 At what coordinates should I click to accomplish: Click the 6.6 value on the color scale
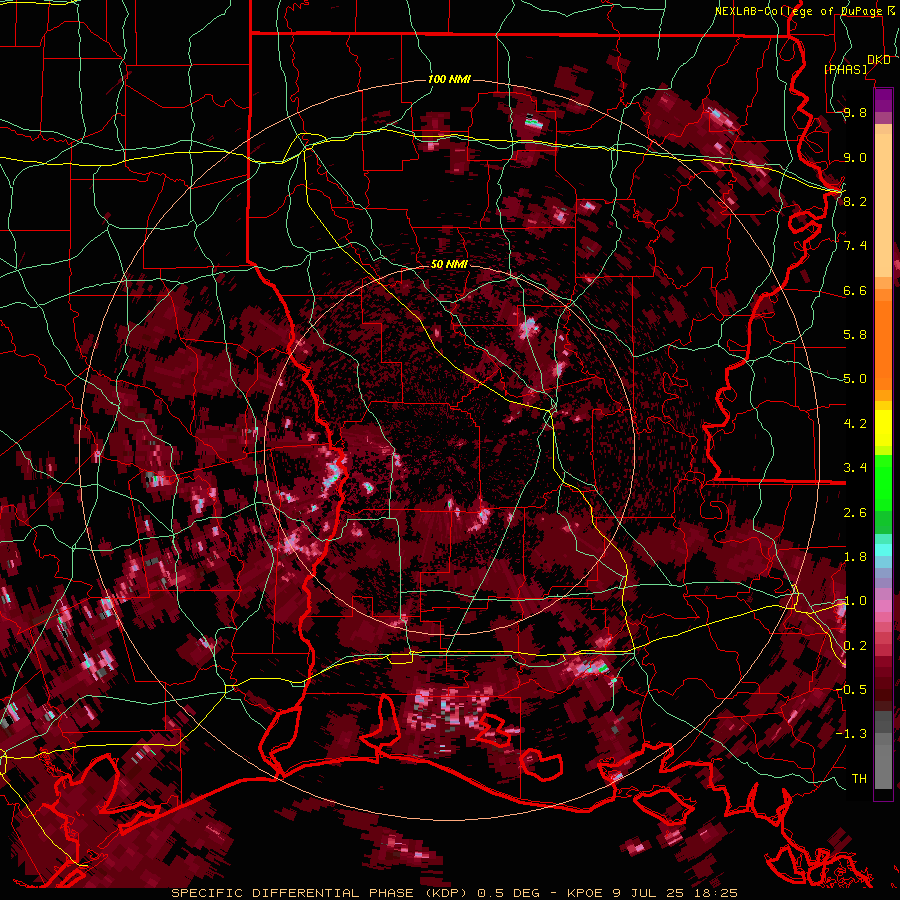click(x=855, y=290)
